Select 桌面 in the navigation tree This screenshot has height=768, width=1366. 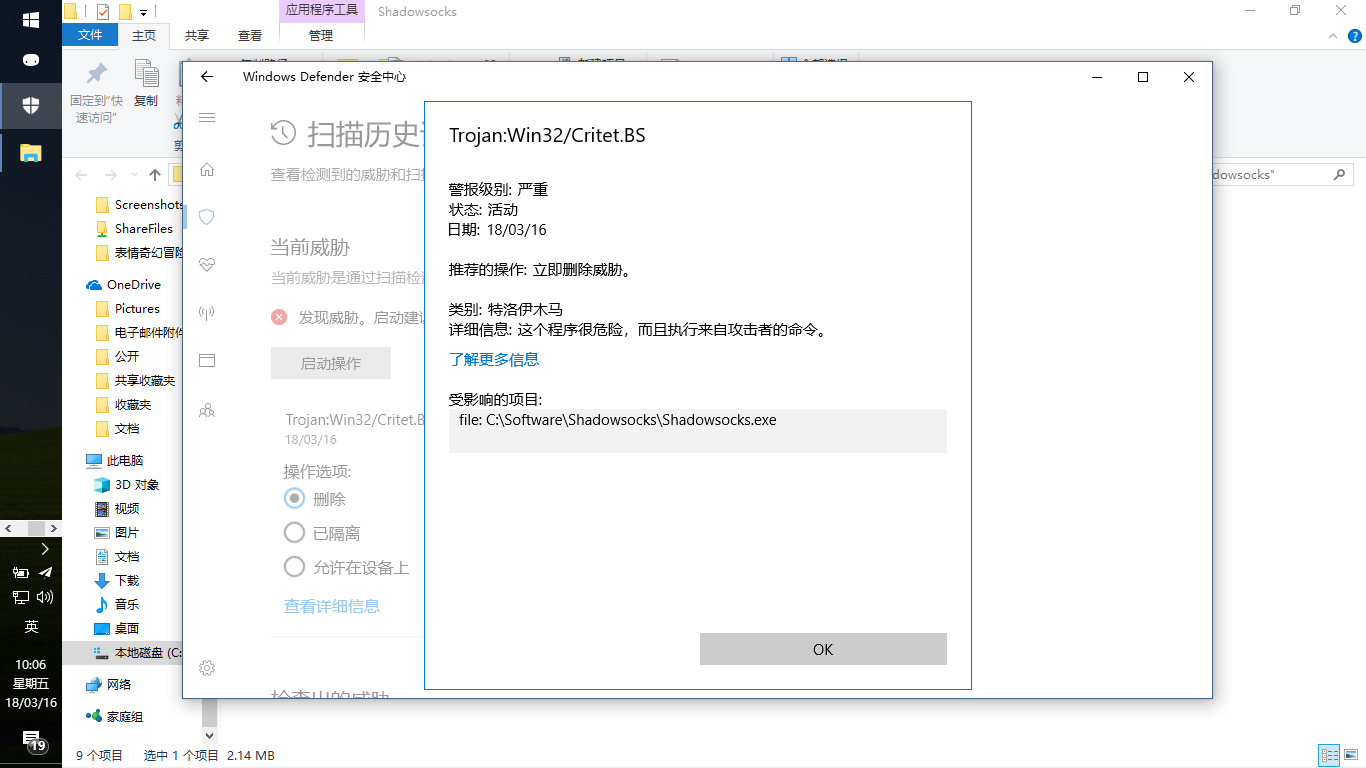coord(118,628)
